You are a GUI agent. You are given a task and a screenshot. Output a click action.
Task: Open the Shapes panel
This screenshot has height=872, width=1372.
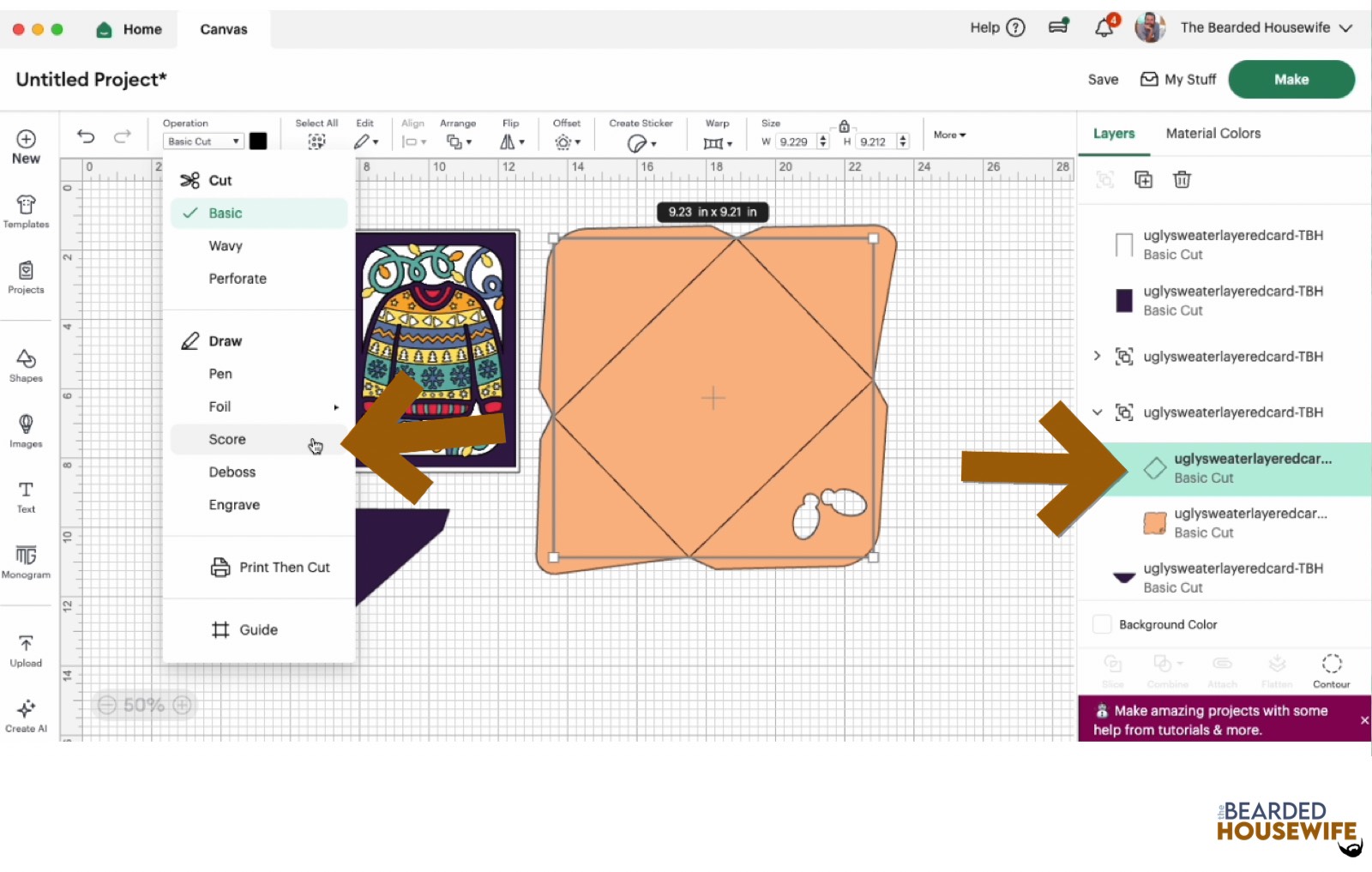[x=26, y=364]
